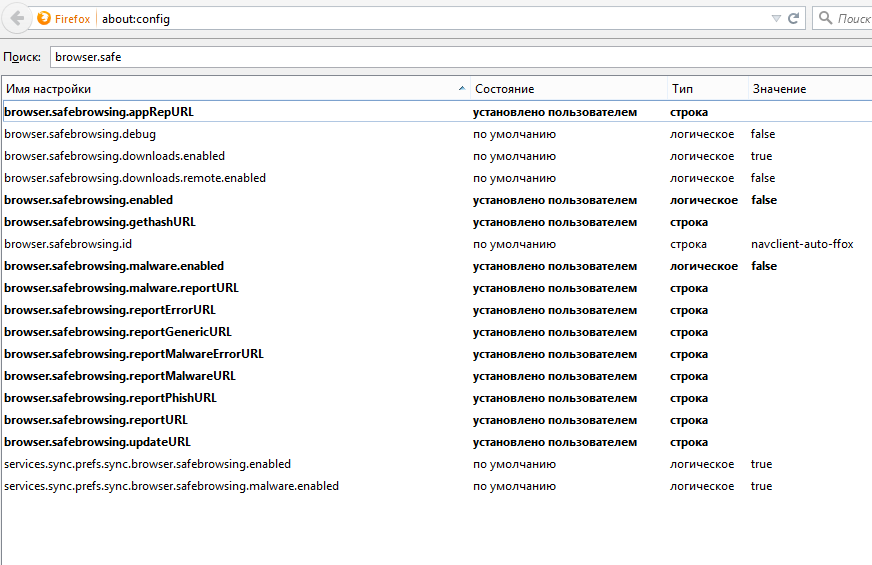Select services.sync.prefs.sync.browser.safebrowsing.enabled row
The height and width of the screenshot is (565, 872).
pos(437,464)
